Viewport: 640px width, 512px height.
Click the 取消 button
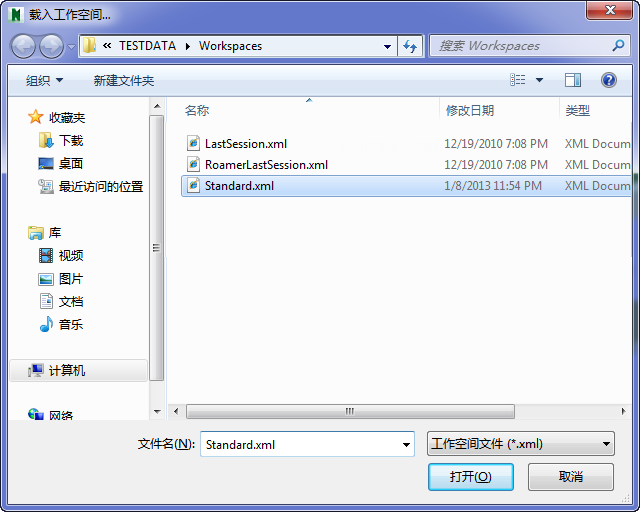tap(571, 476)
